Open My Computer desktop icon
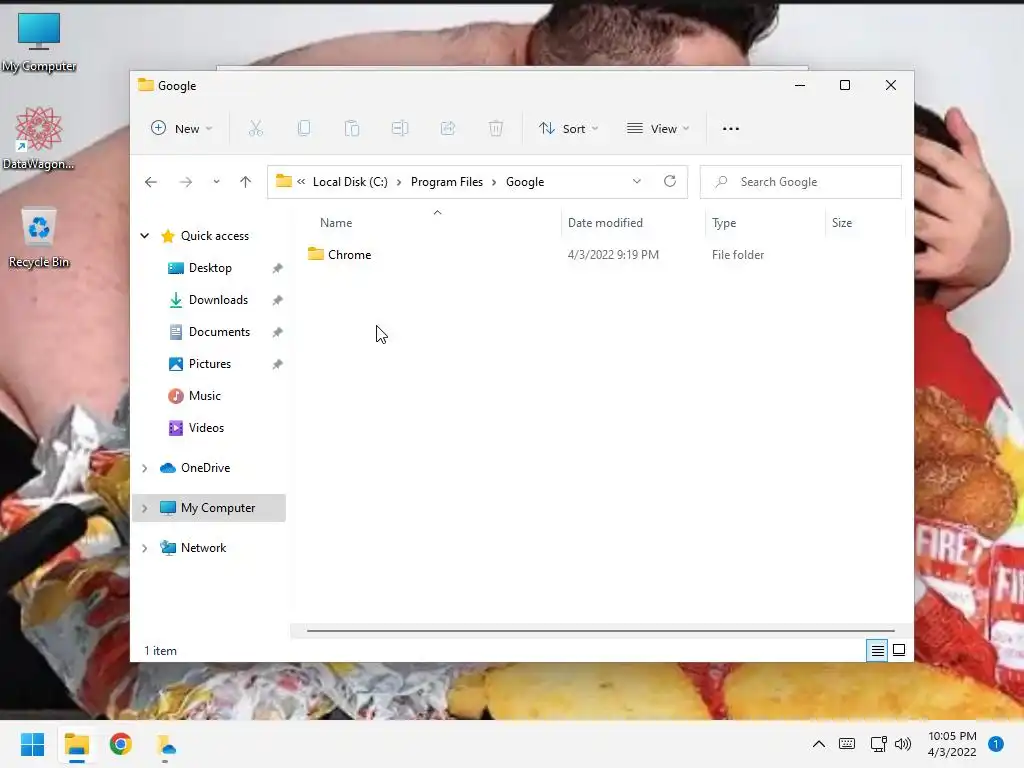Screen dimensions: 1024x768 point(39,42)
